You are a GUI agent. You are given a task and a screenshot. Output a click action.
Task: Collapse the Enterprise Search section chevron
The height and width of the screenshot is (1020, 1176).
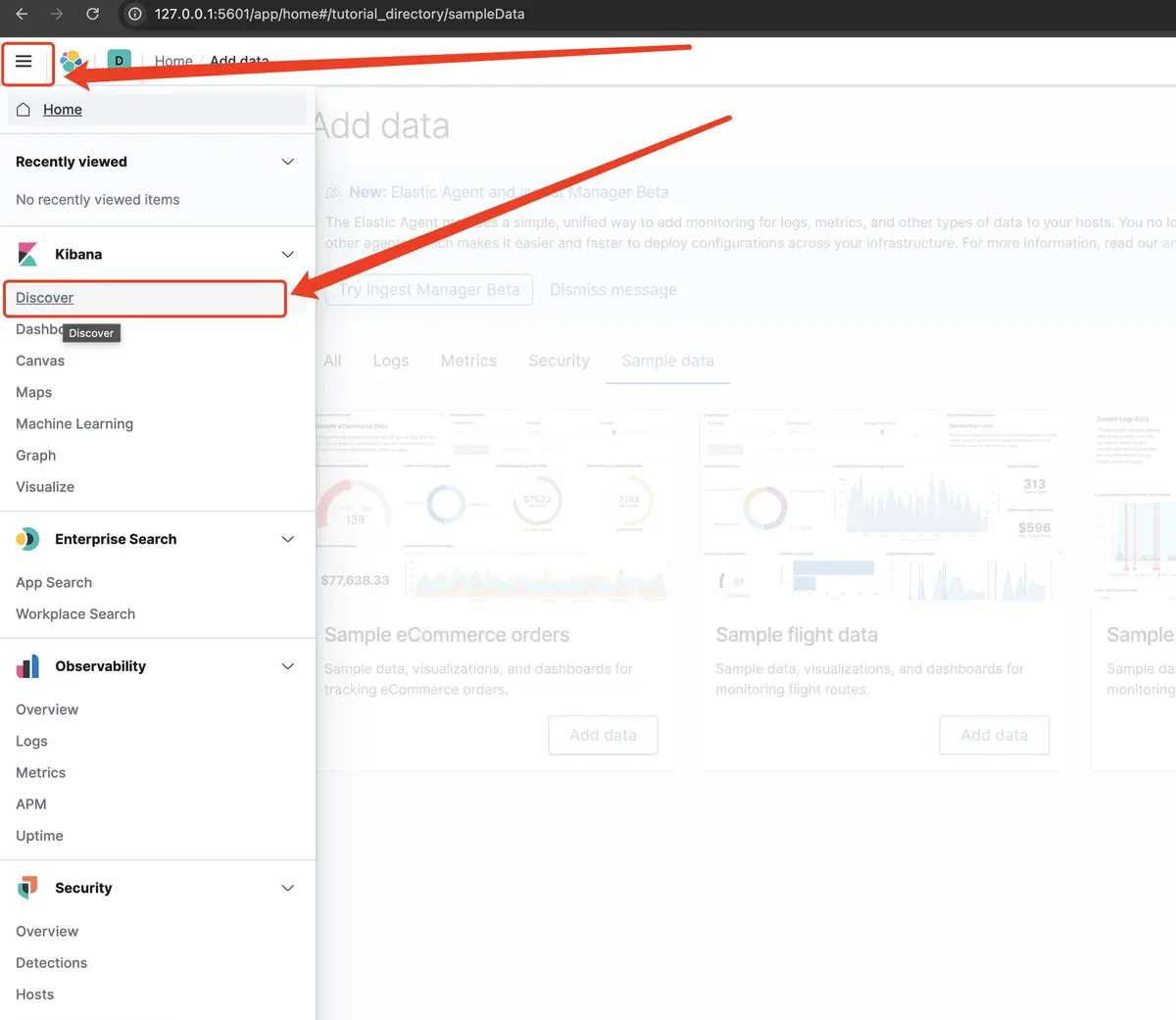click(288, 539)
